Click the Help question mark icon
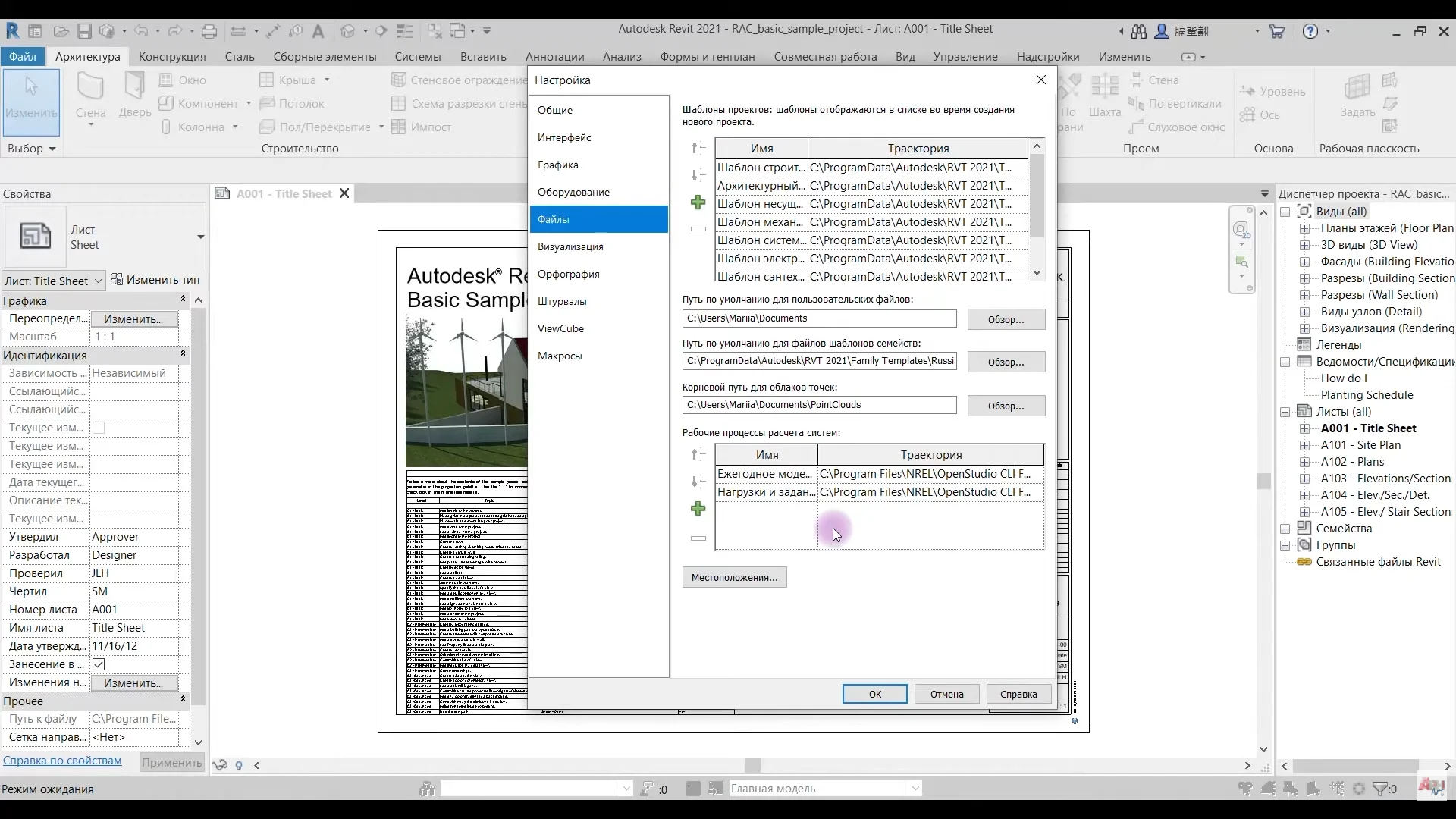Viewport: 1456px width, 819px height. pos(1310,31)
